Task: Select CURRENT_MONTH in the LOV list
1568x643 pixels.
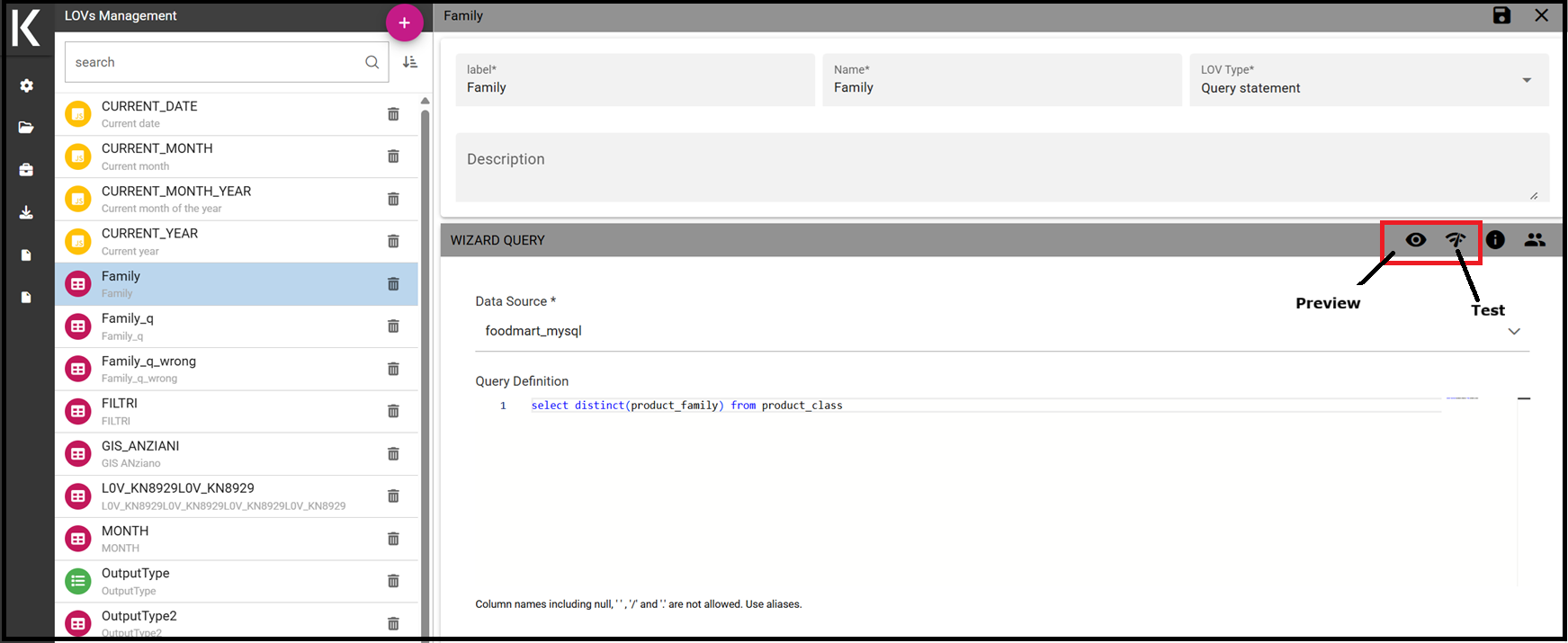Action: click(x=237, y=156)
